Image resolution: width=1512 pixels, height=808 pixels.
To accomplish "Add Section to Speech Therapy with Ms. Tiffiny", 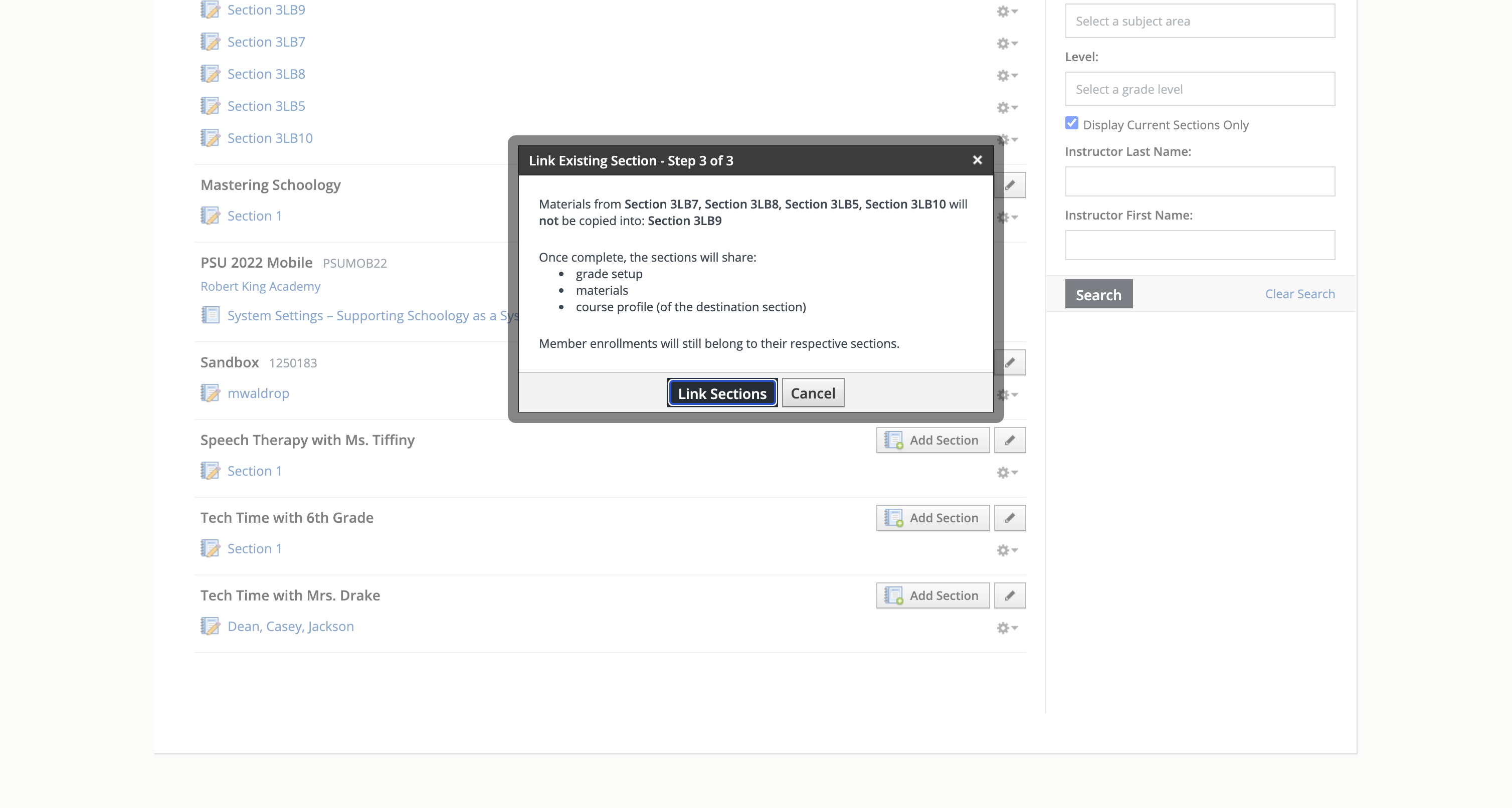I will point(932,440).
